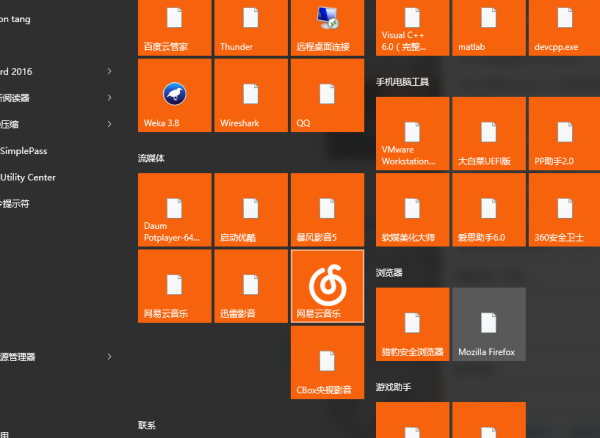Click the 浏览器 group header
The width and height of the screenshot is (600, 438).
(389, 273)
